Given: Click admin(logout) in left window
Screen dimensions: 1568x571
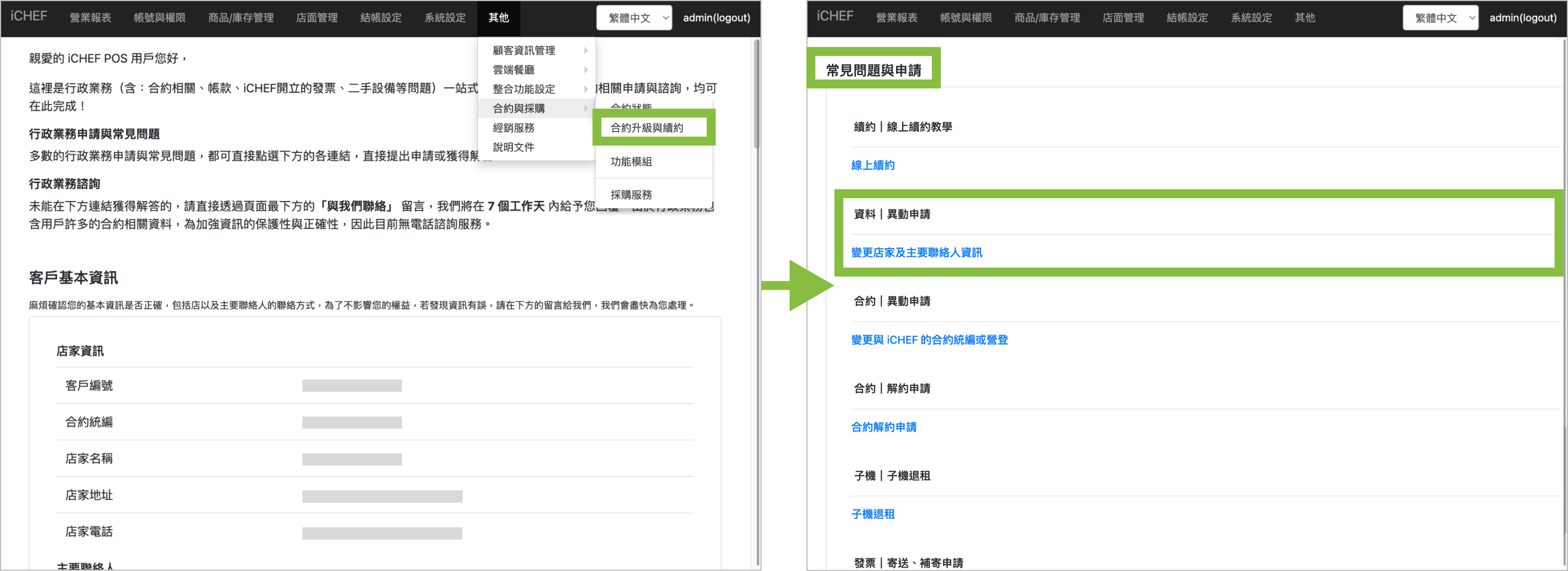Looking at the screenshot, I should tap(716, 18).
